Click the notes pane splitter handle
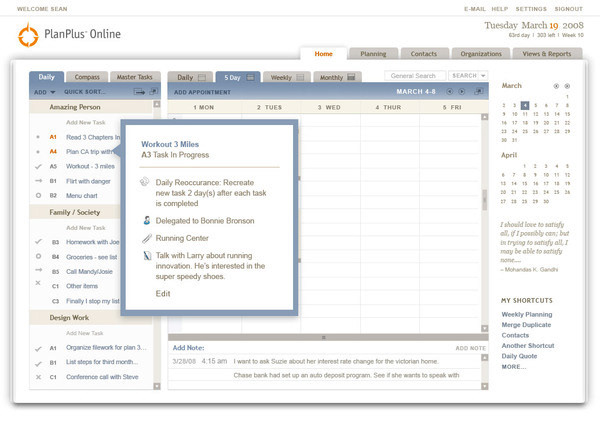The height and width of the screenshot is (422, 600). [x=324, y=337]
